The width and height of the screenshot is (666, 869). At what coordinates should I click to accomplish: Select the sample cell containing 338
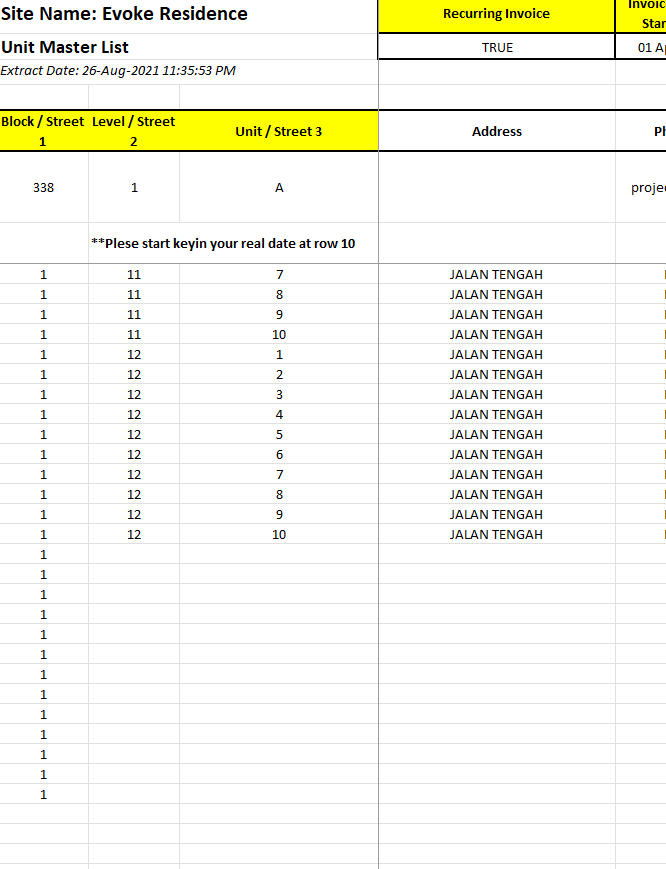[43, 187]
